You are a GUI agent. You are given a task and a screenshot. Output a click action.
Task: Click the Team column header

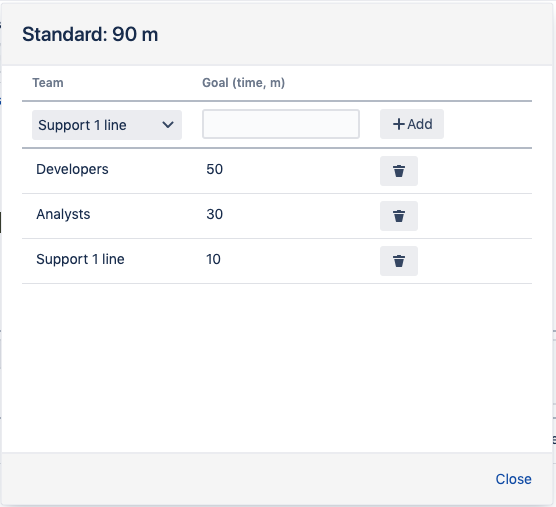point(48,83)
